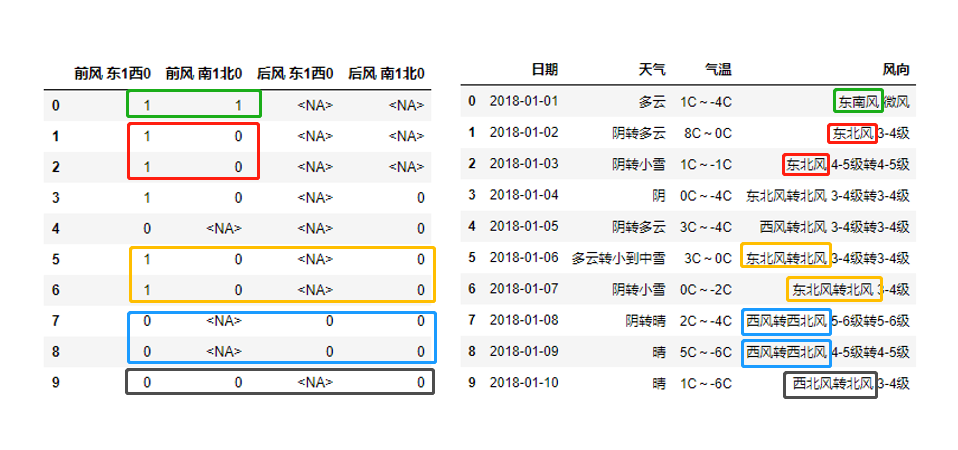The image size is (958, 450).
Task: Select wind cell '东北风 4-5级转4-5级'
Action: coord(848,164)
